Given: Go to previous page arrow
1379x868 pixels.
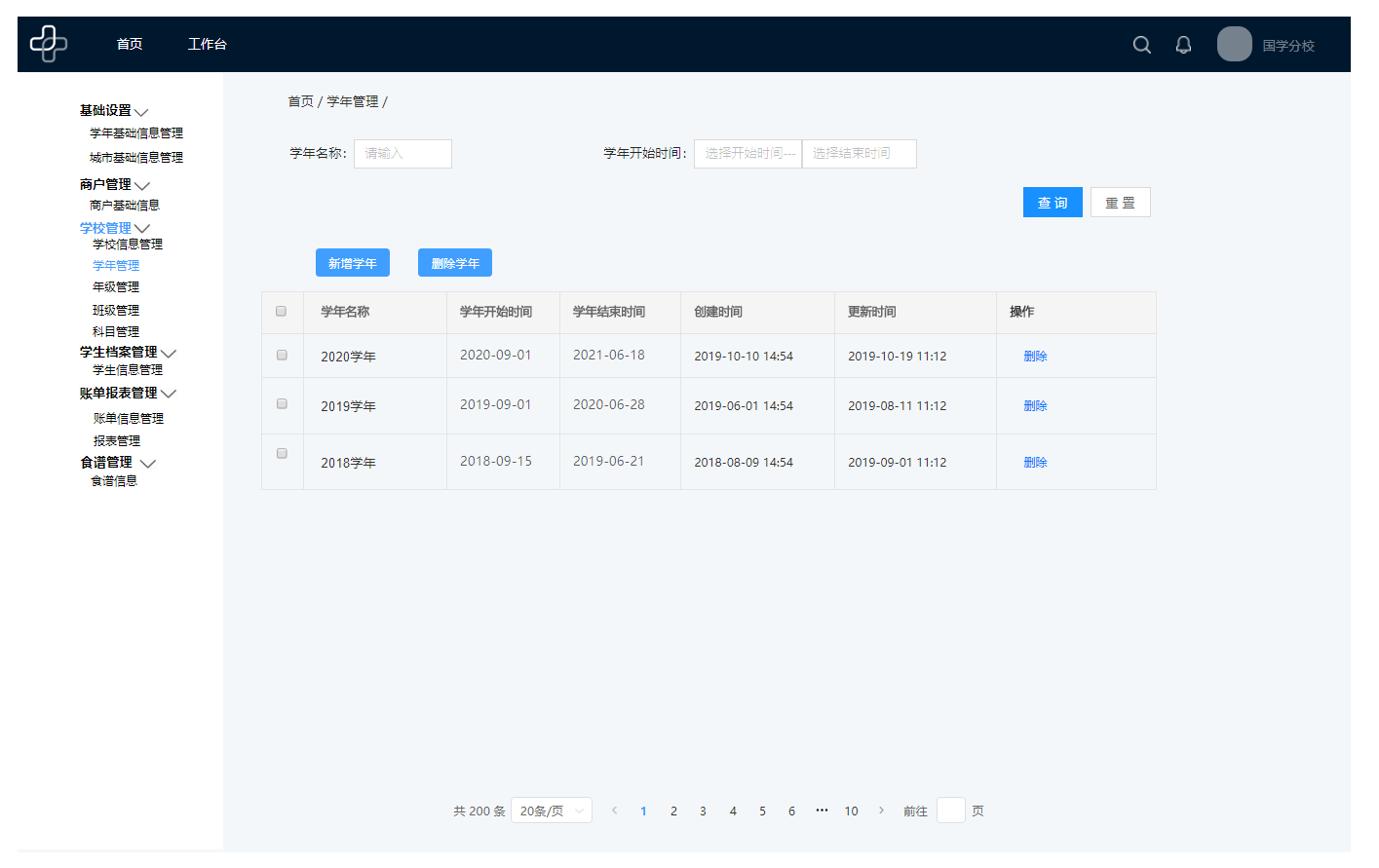Looking at the screenshot, I should 614,811.
